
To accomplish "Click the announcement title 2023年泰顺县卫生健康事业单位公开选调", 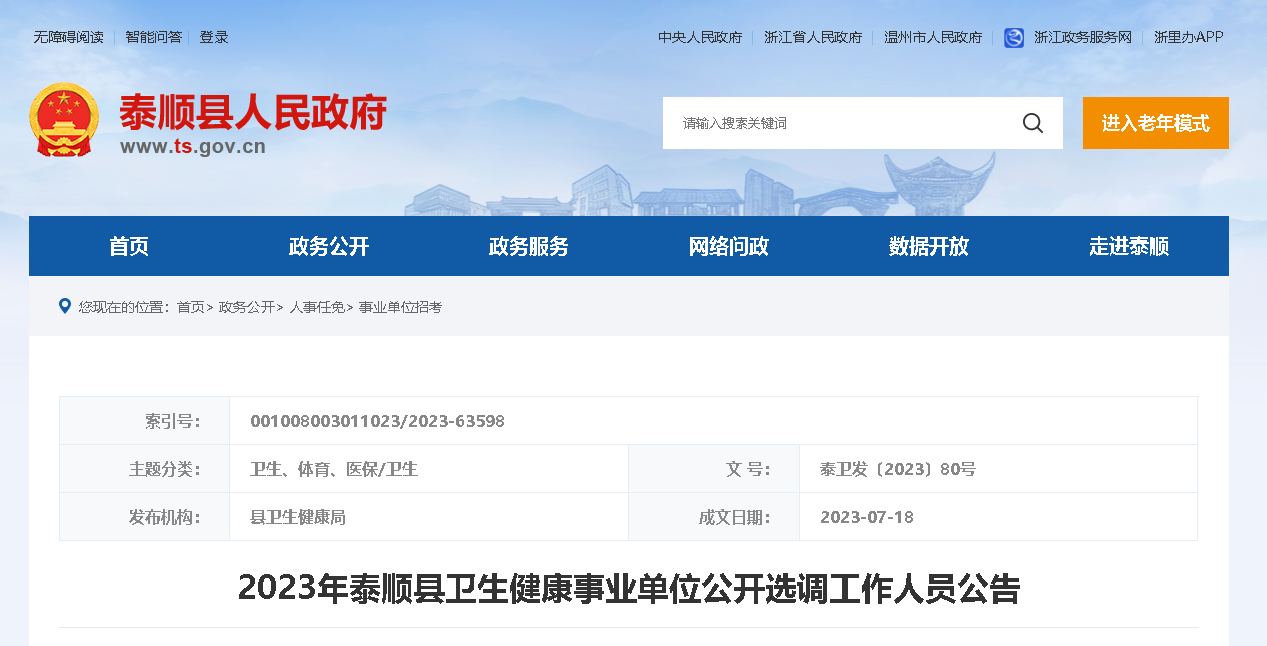I will (628, 589).
